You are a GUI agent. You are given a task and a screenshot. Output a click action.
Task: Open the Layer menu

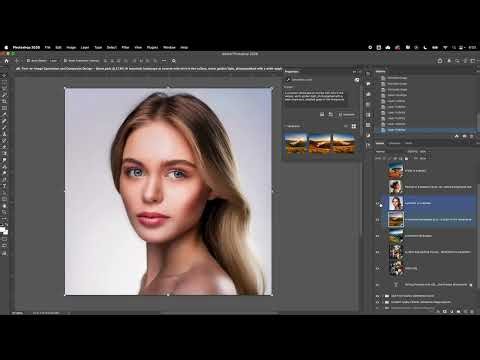[85, 47]
